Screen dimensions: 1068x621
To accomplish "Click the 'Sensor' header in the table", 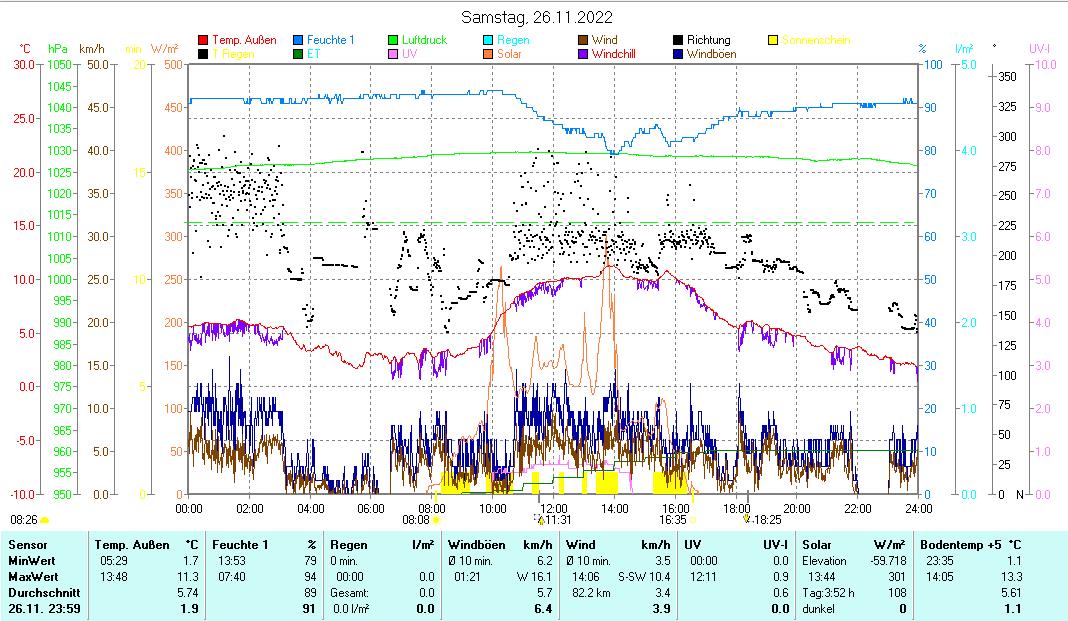I will [x=28, y=545].
